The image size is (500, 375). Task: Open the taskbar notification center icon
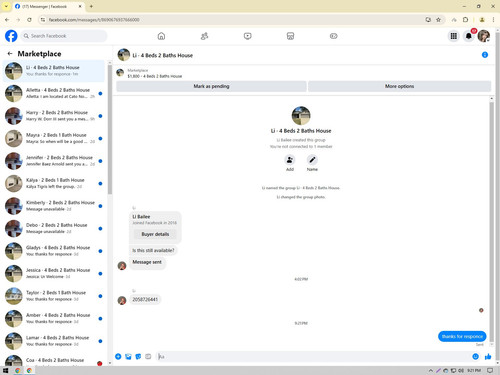(x=490, y=370)
